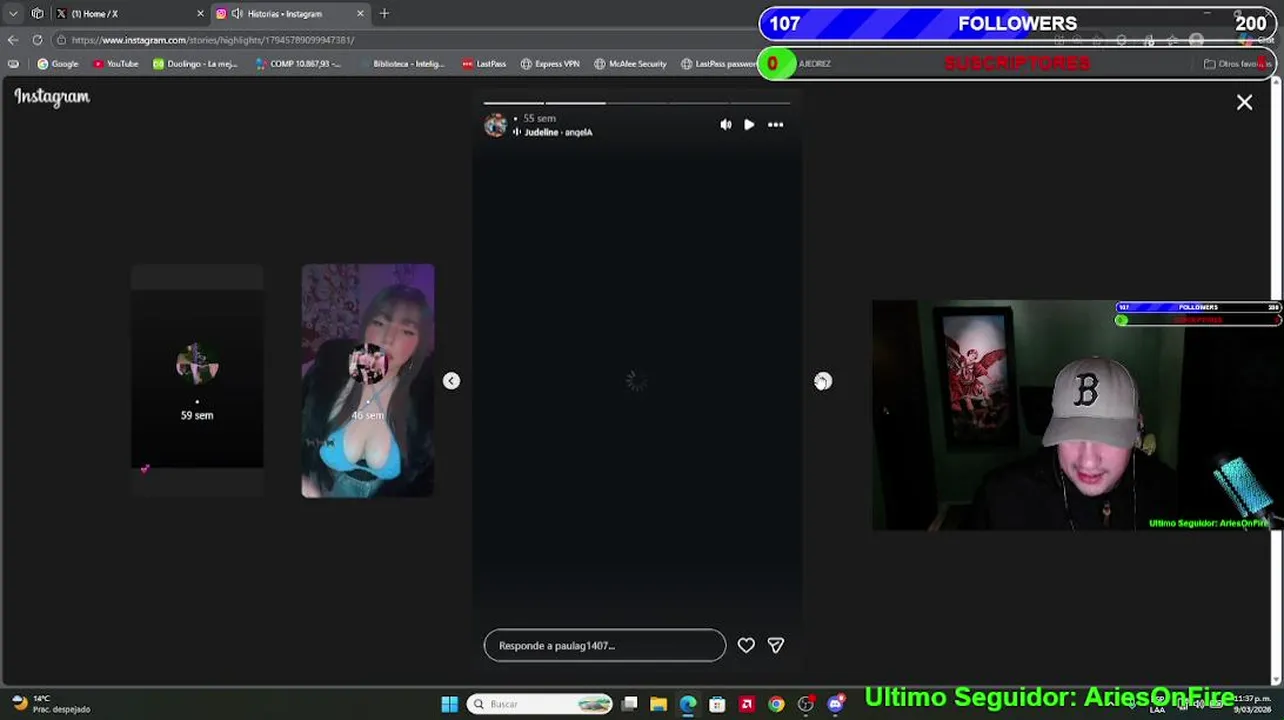Click the taskbar "Buscar" search box
The width and height of the screenshot is (1284, 720).
[539, 704]
